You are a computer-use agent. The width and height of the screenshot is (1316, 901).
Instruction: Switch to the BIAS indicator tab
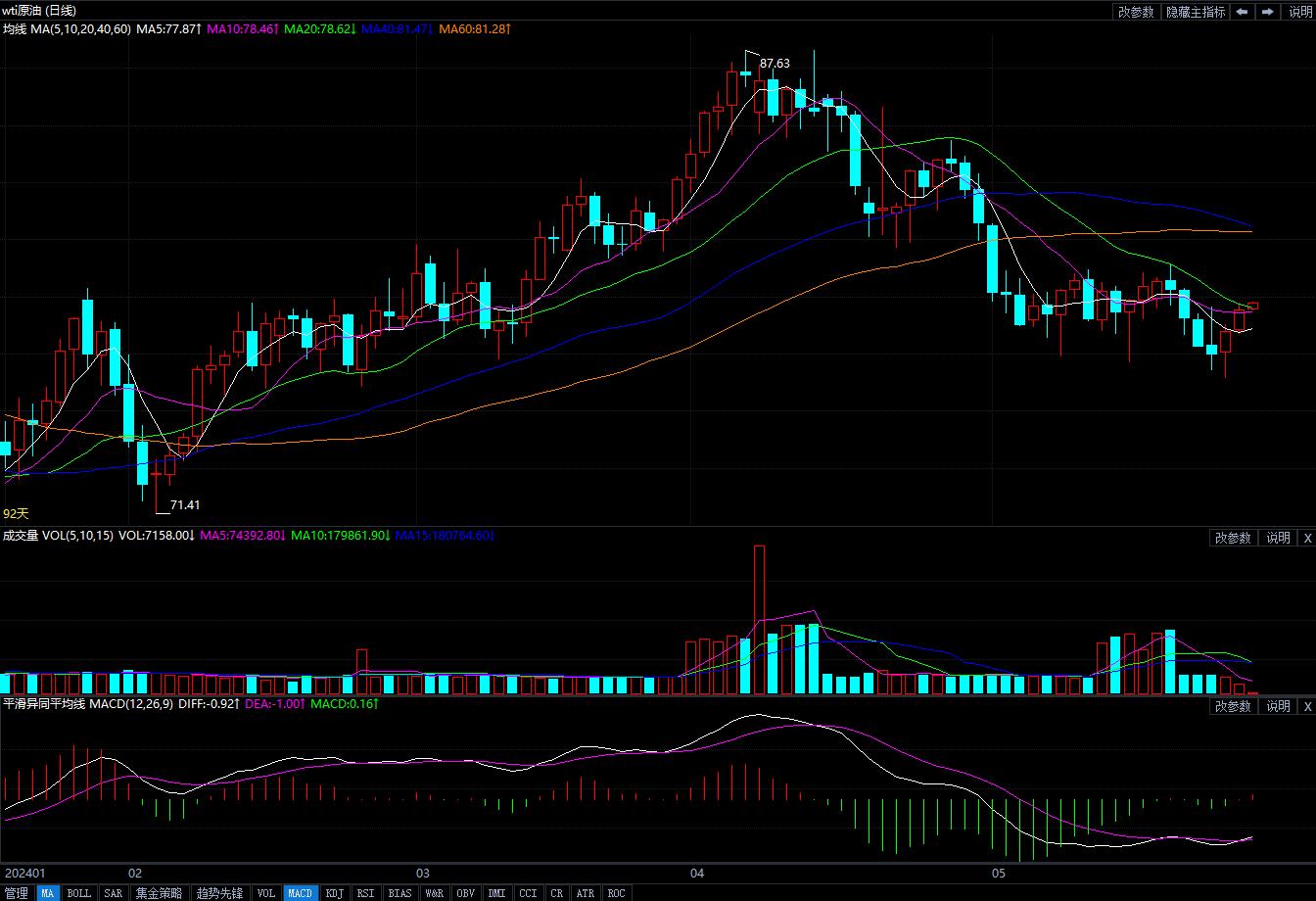pyautogui.click(x=399, y=893)
